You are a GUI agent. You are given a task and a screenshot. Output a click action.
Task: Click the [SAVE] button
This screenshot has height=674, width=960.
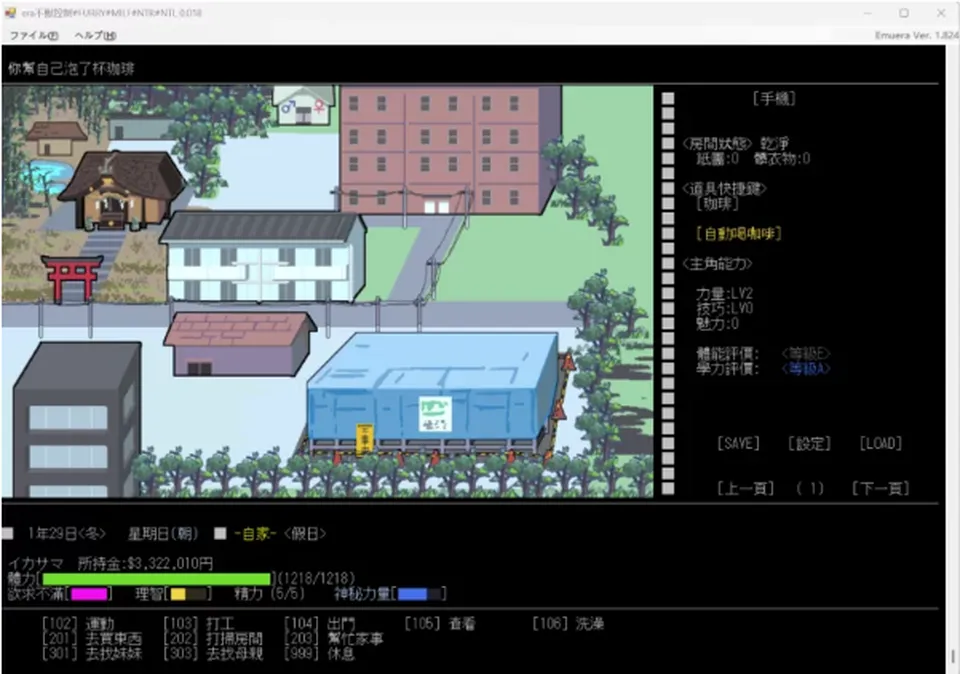[738, 443]
